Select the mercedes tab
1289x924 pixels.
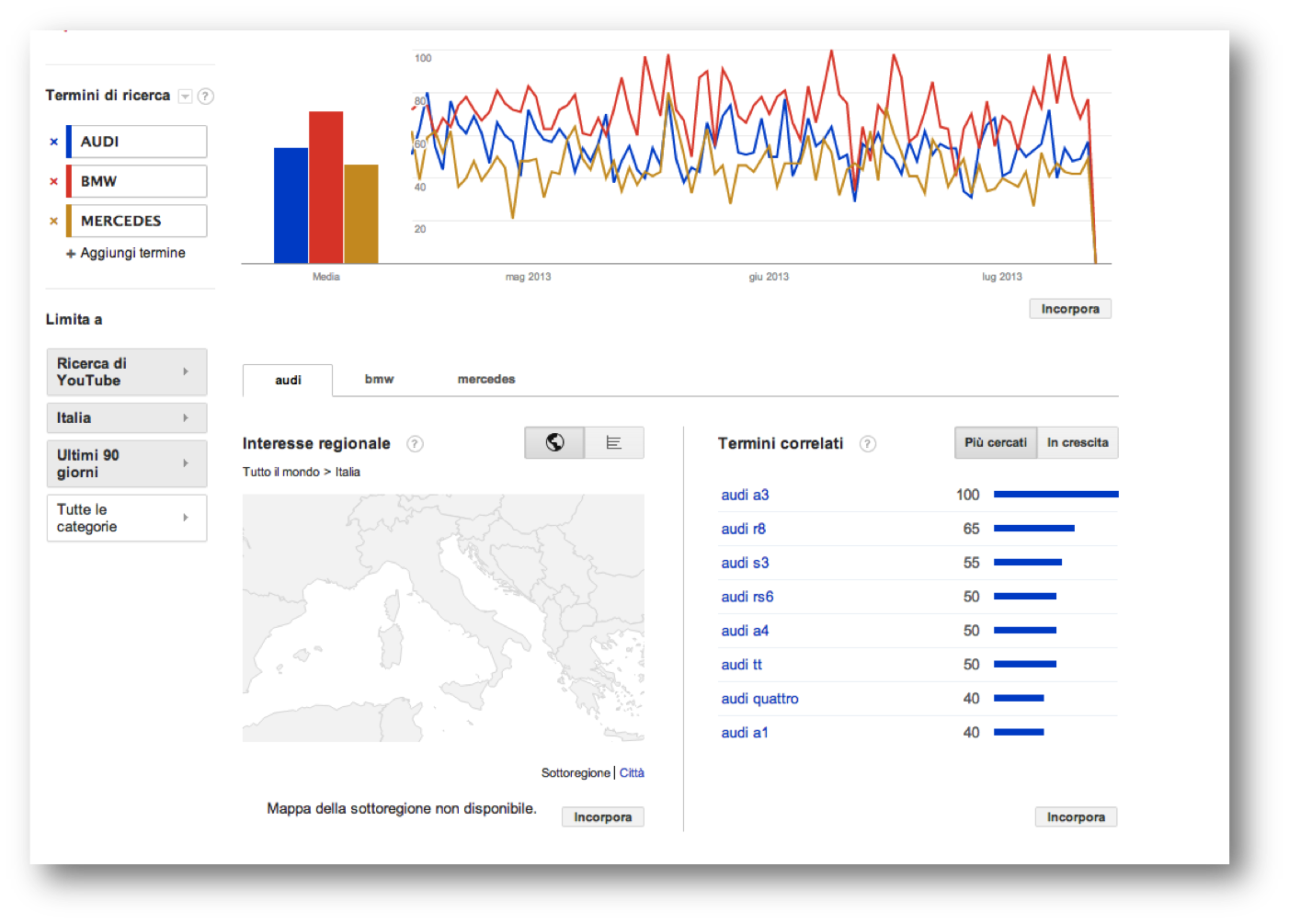(486, 379)
